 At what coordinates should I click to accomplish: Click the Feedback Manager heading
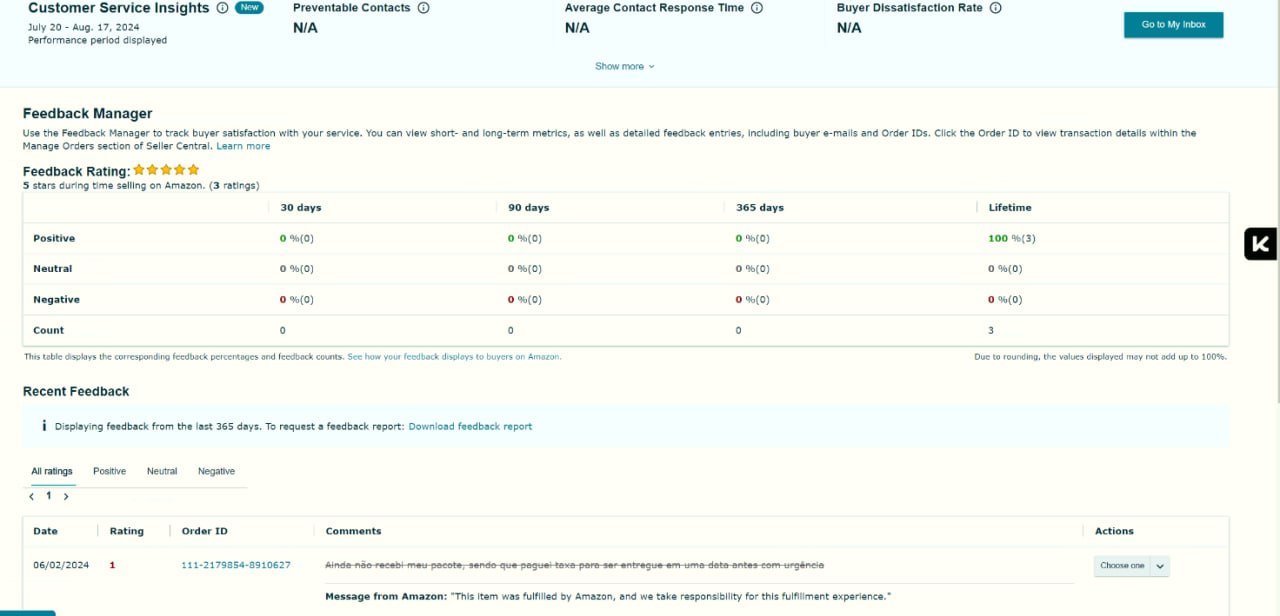(88, 114)
